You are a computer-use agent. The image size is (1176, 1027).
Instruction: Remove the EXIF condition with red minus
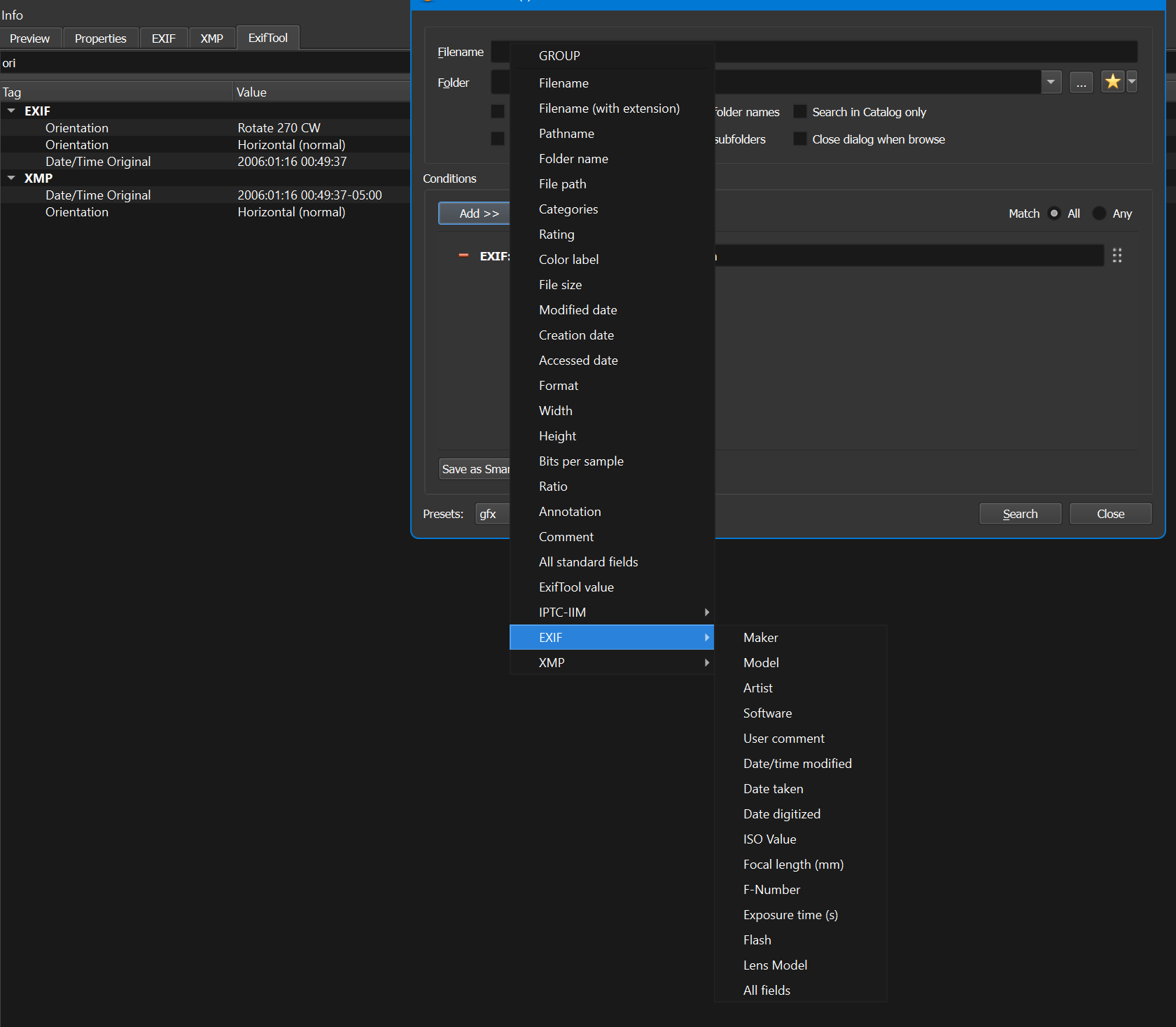point(463,256)
